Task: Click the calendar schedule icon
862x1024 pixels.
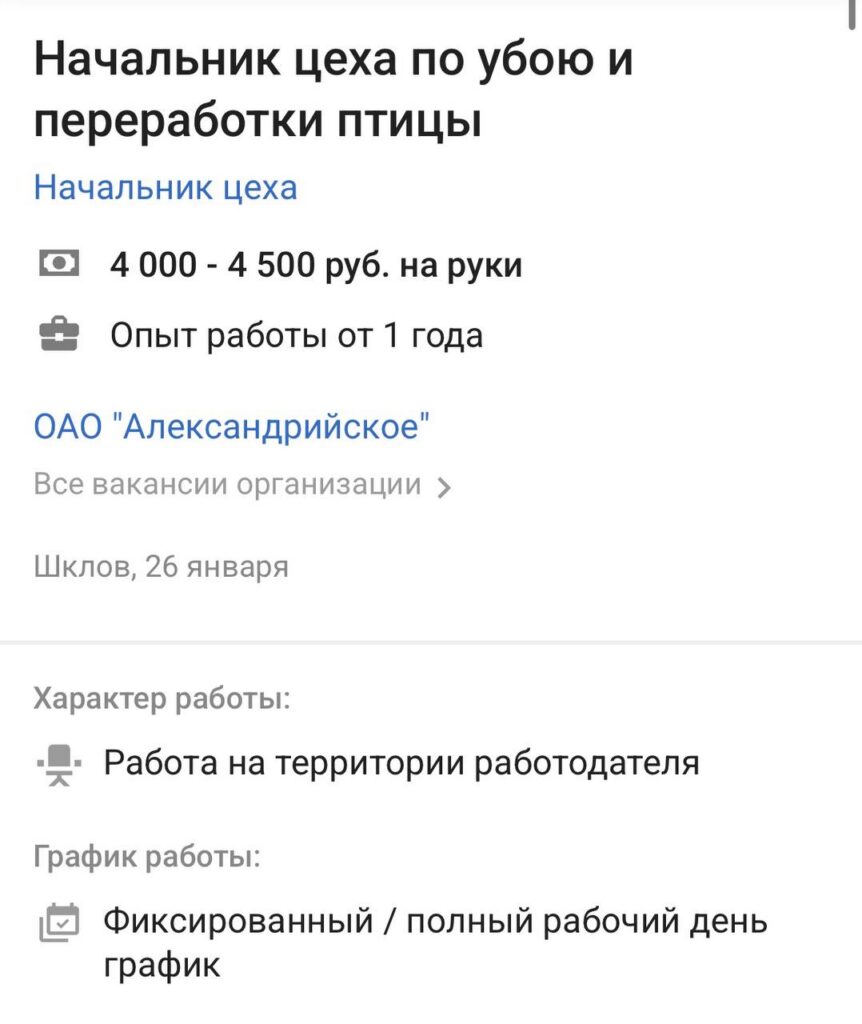Action: point(58,922)
